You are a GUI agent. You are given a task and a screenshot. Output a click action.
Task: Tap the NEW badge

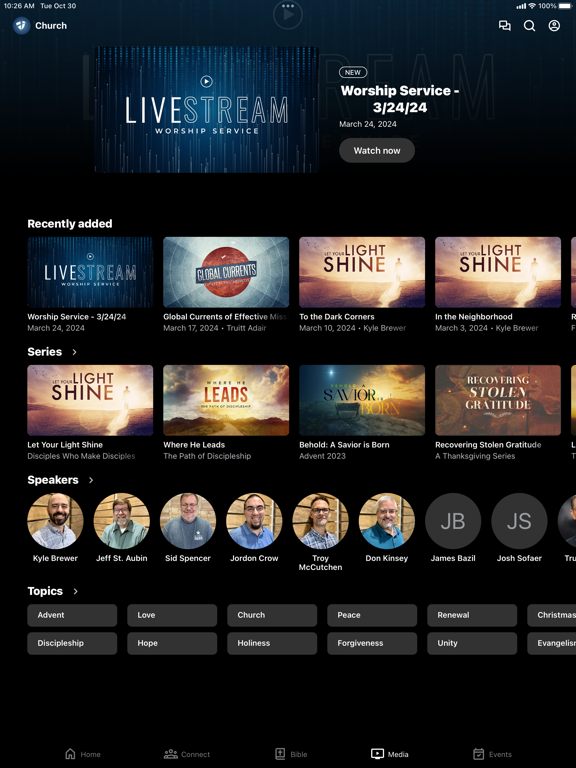[x=353, y=72]
